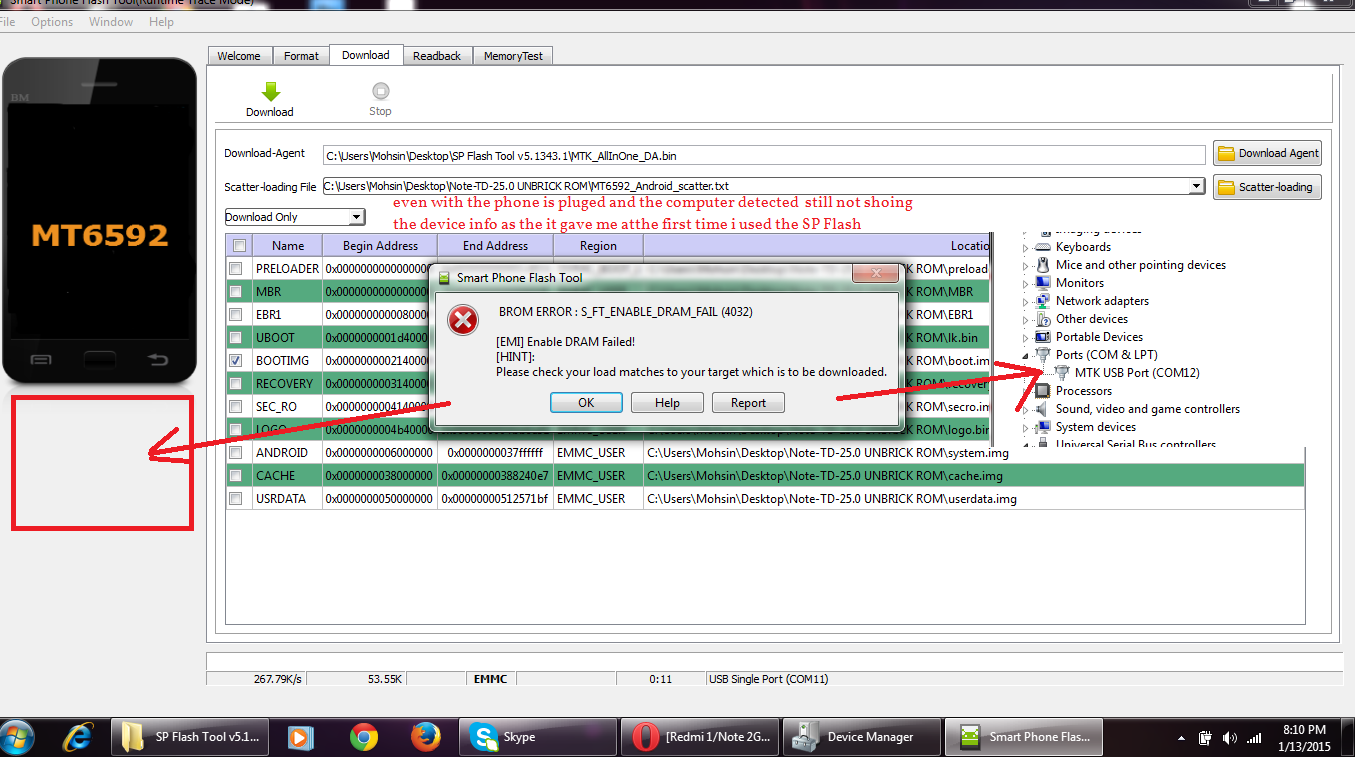Switch to the Readback tab
Image resolution: width=1366 pixels, height=768 pixels.
click(437, 56)
